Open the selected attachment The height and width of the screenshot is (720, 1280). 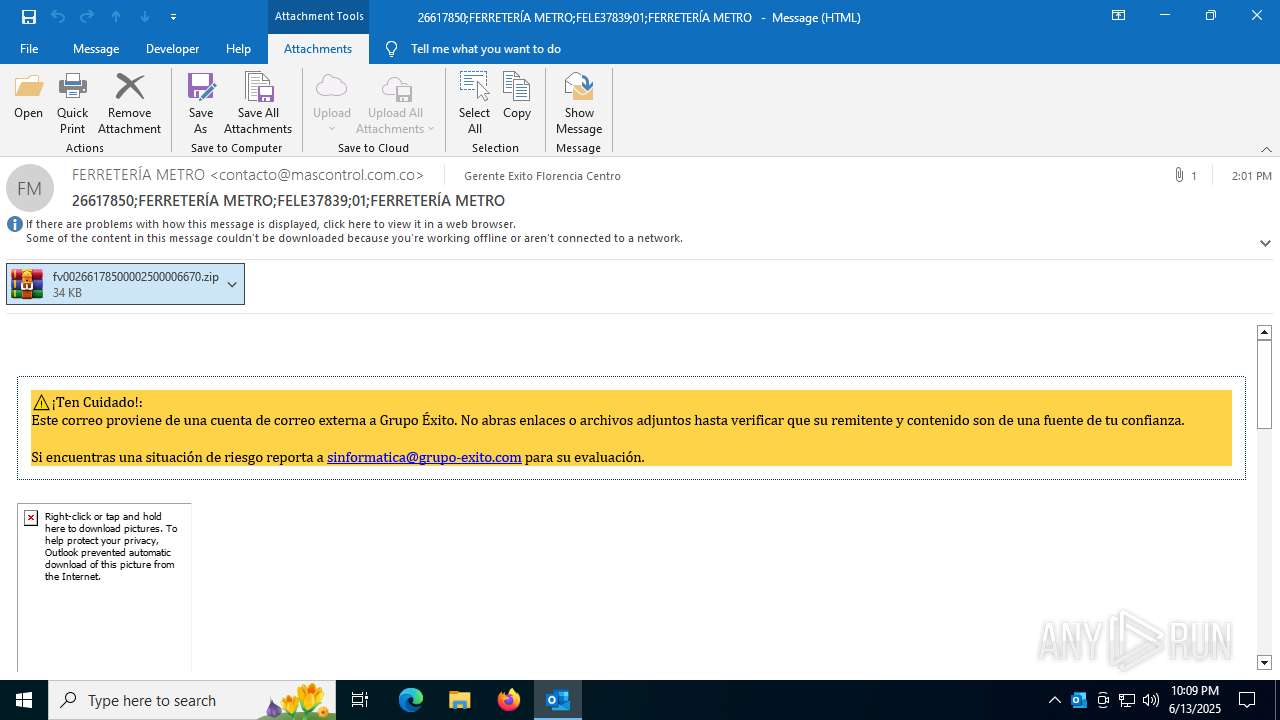coord(28,97)
